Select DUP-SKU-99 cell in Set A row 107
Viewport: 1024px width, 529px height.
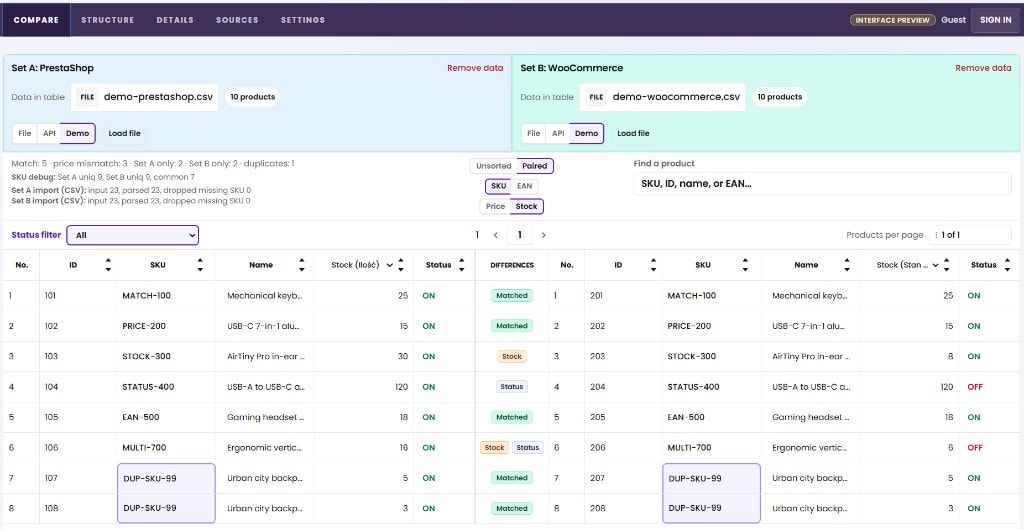pyautogui.click(x=167, y=479)
